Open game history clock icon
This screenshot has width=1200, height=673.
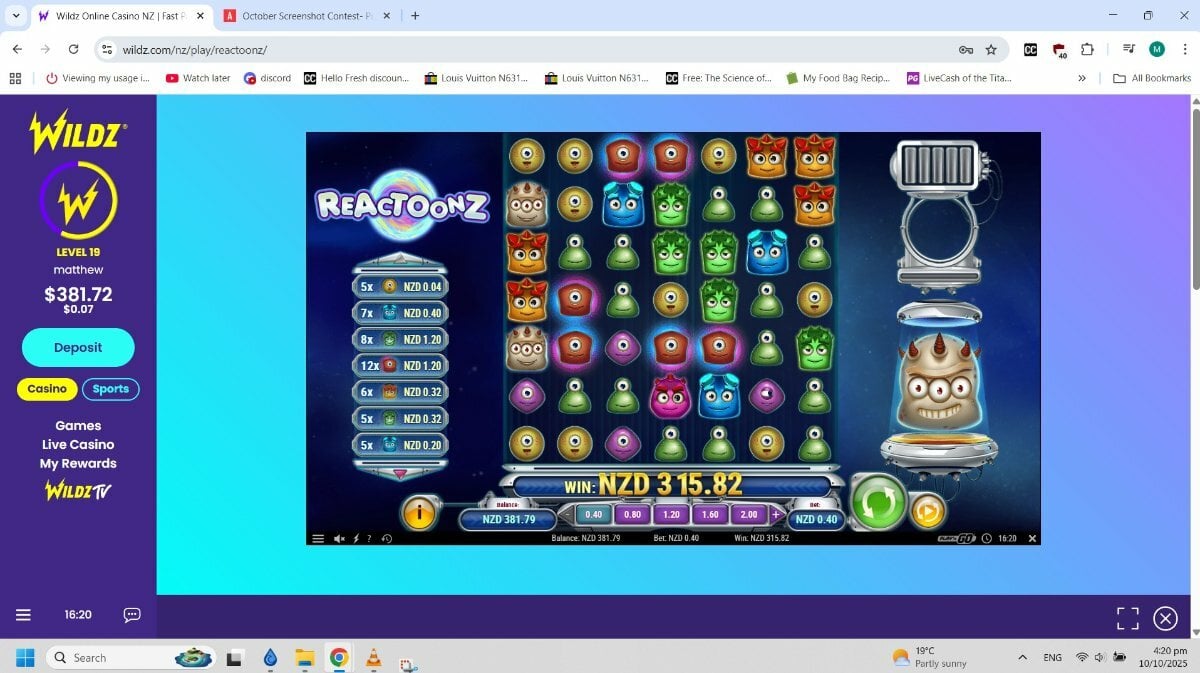tap(386, 538)
